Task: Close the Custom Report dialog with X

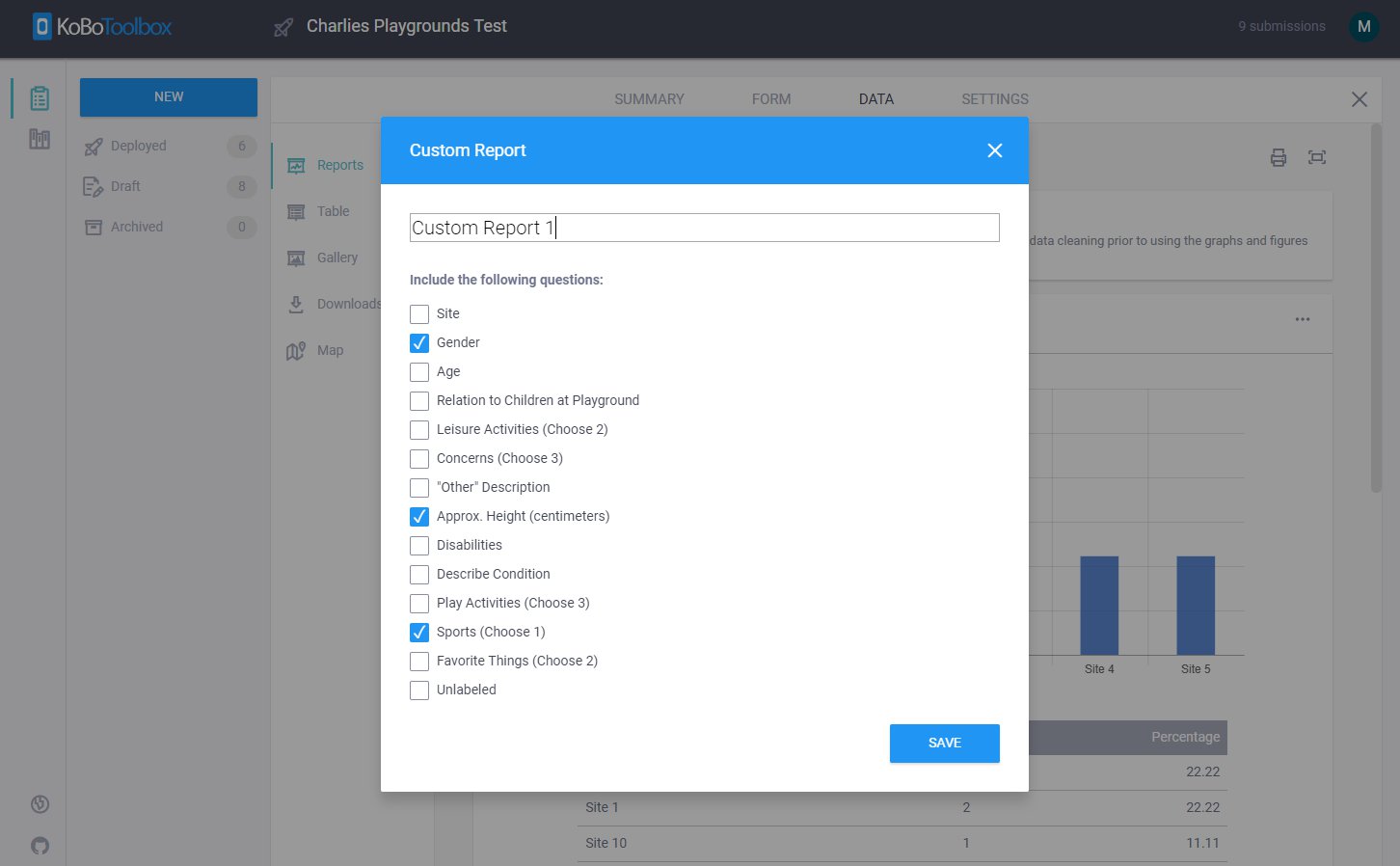Action: (x=994, y=150)
